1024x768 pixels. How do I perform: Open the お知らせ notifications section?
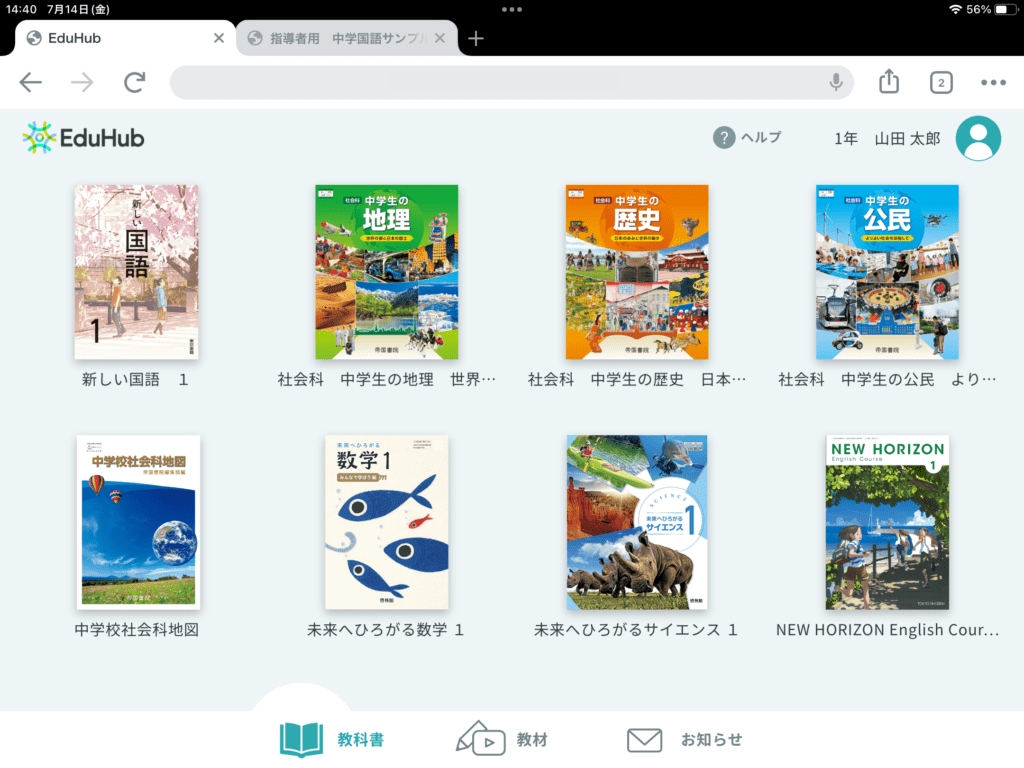(x=685, y=740)
